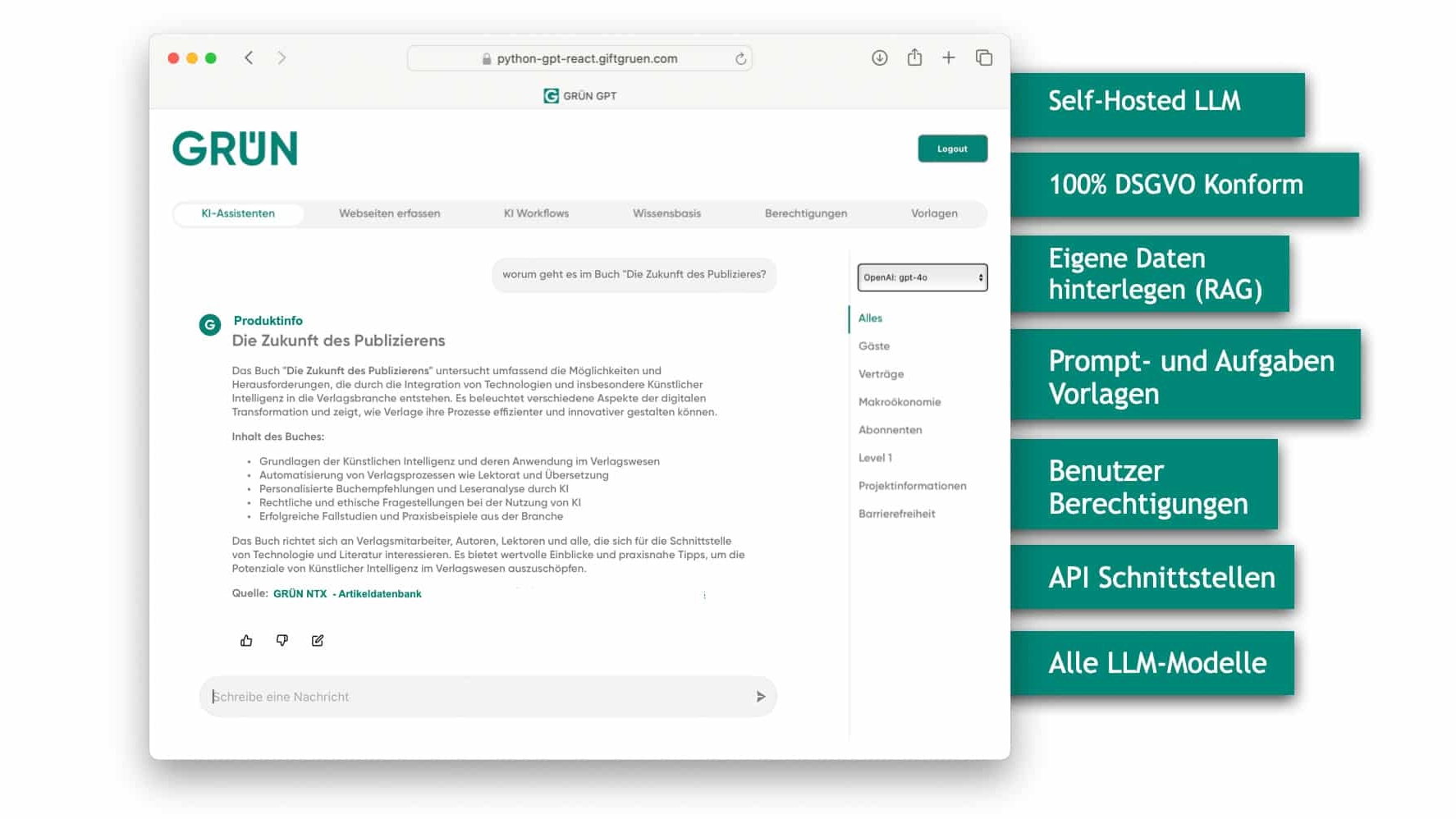Click the Eigene Daten hinterlegen (RAG) banner
The width and height of the screenshot is (1456, 819).
[1150, 273]
